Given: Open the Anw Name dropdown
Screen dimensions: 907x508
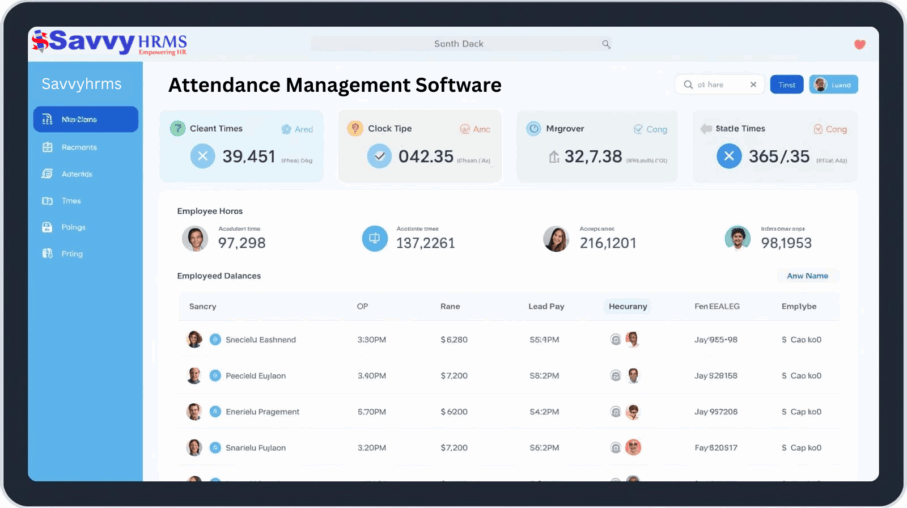Looking at the screenshot, I should [807, 276].
